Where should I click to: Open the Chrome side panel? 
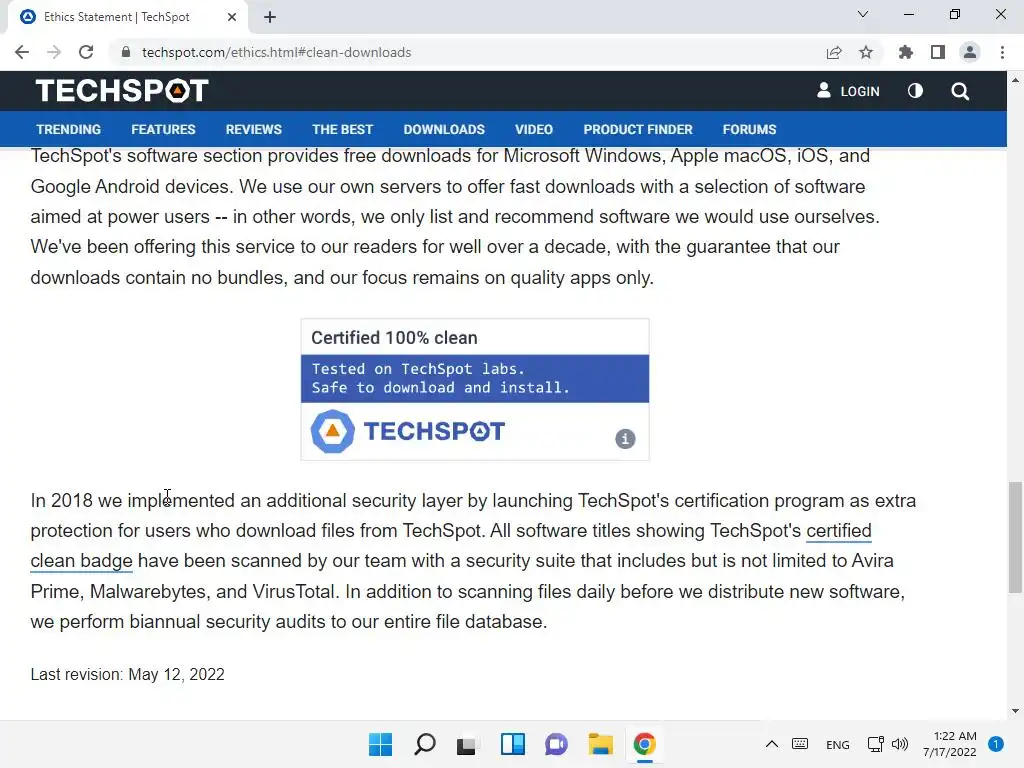tap(938, 52)
